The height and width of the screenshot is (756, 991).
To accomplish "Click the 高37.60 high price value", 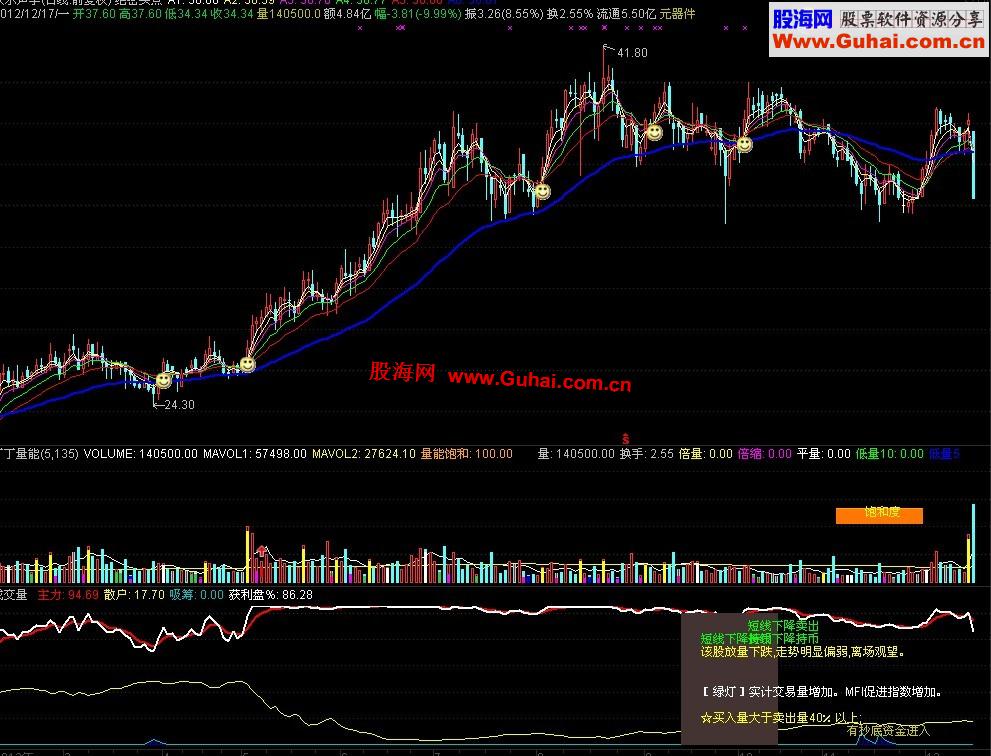I will (x=140, y=13).
